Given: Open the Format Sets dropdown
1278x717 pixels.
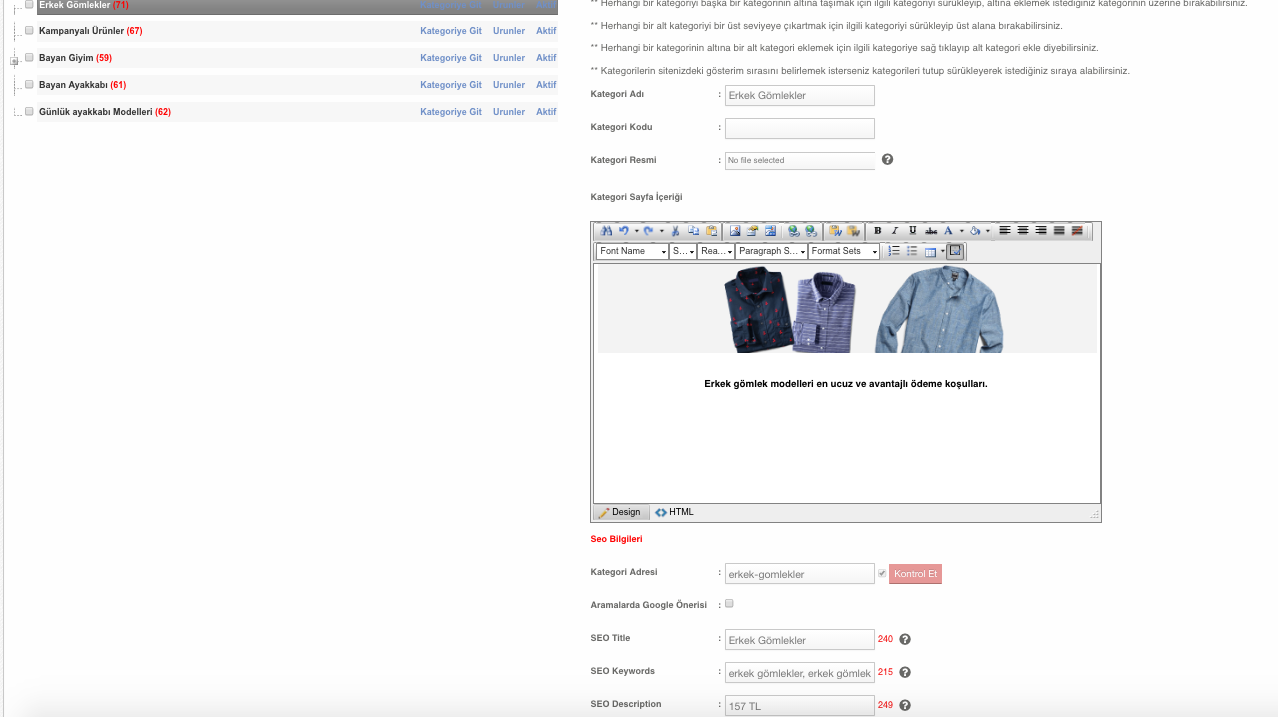Looking at the screenshot, I should (x=843, y=251).
